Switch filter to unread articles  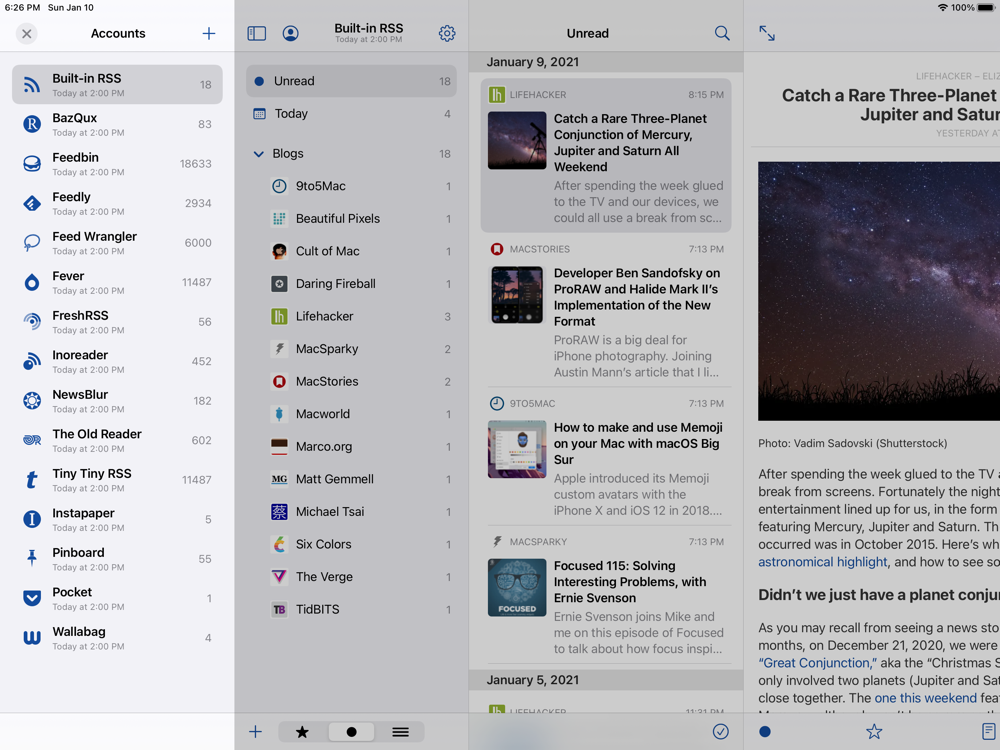point(351,732)
